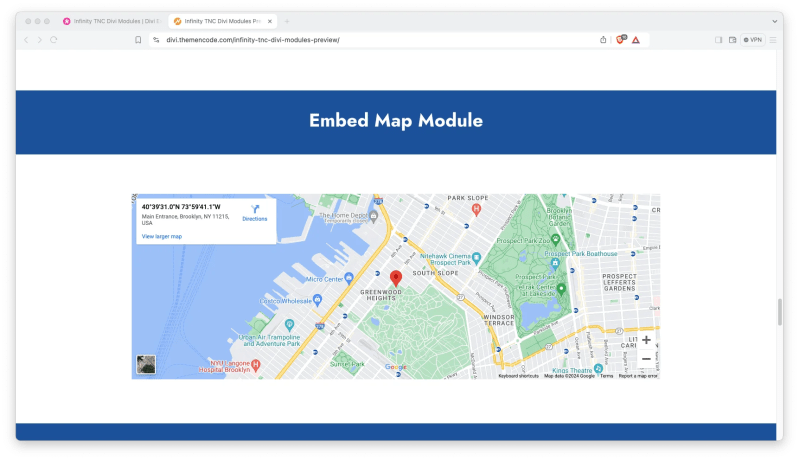Click the share icon in the address bar

603,40
